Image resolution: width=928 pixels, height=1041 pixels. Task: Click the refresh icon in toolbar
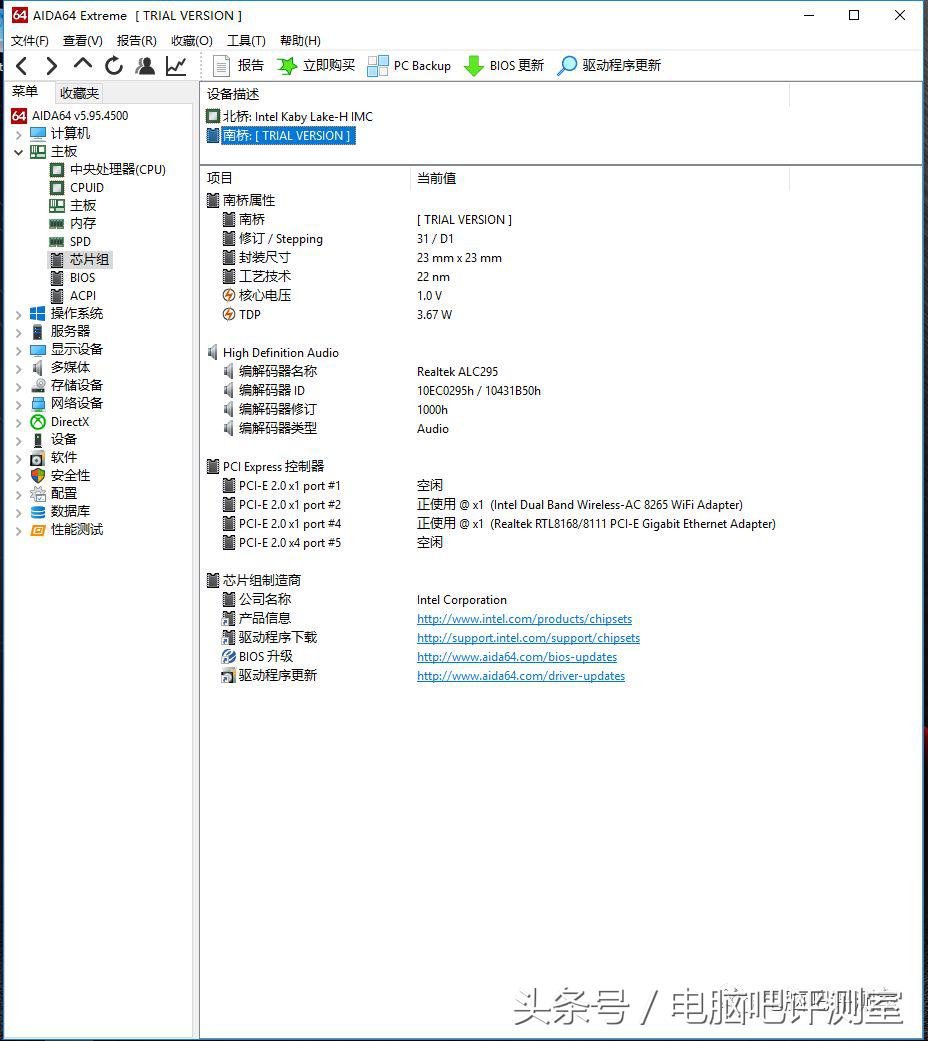(x=114, y=66)
